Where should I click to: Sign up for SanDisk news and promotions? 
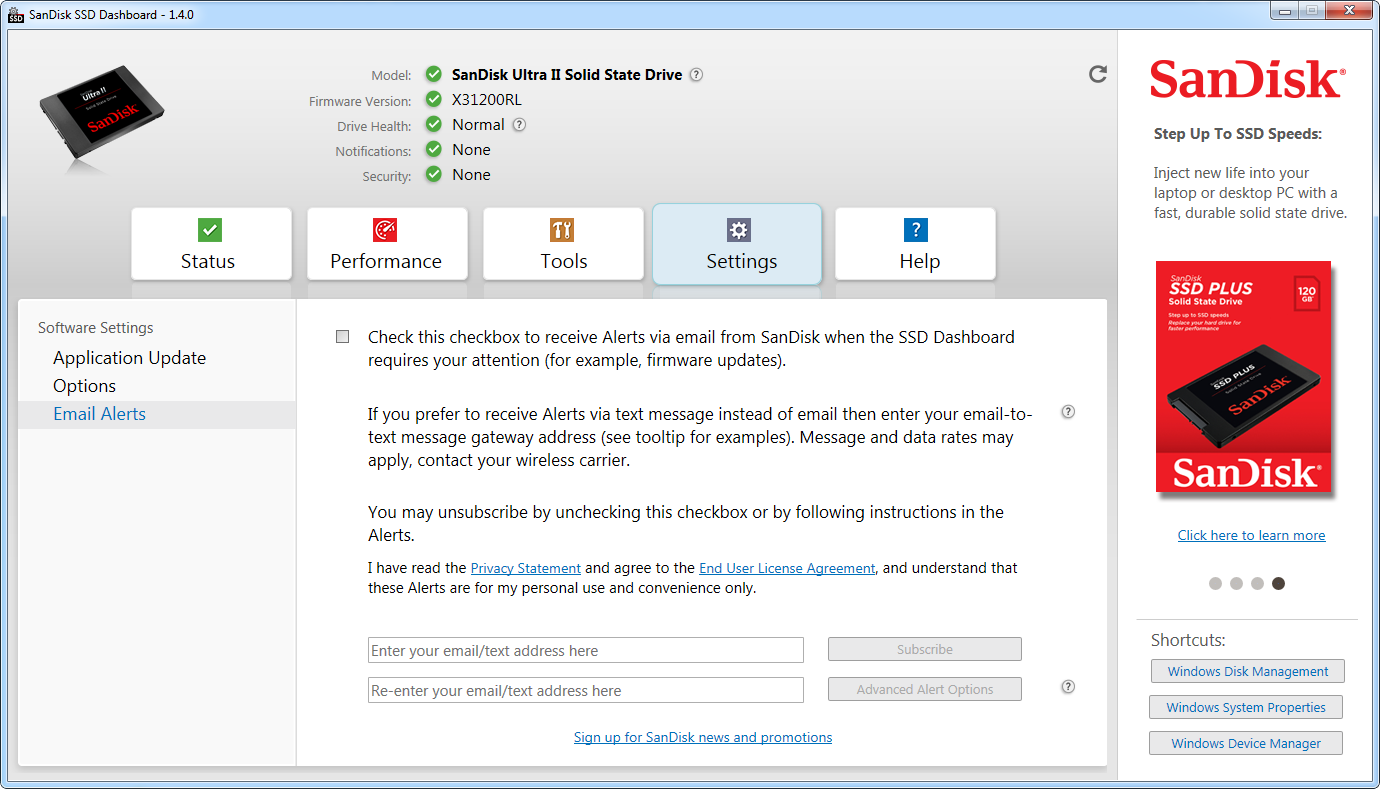tap(703, 737)
